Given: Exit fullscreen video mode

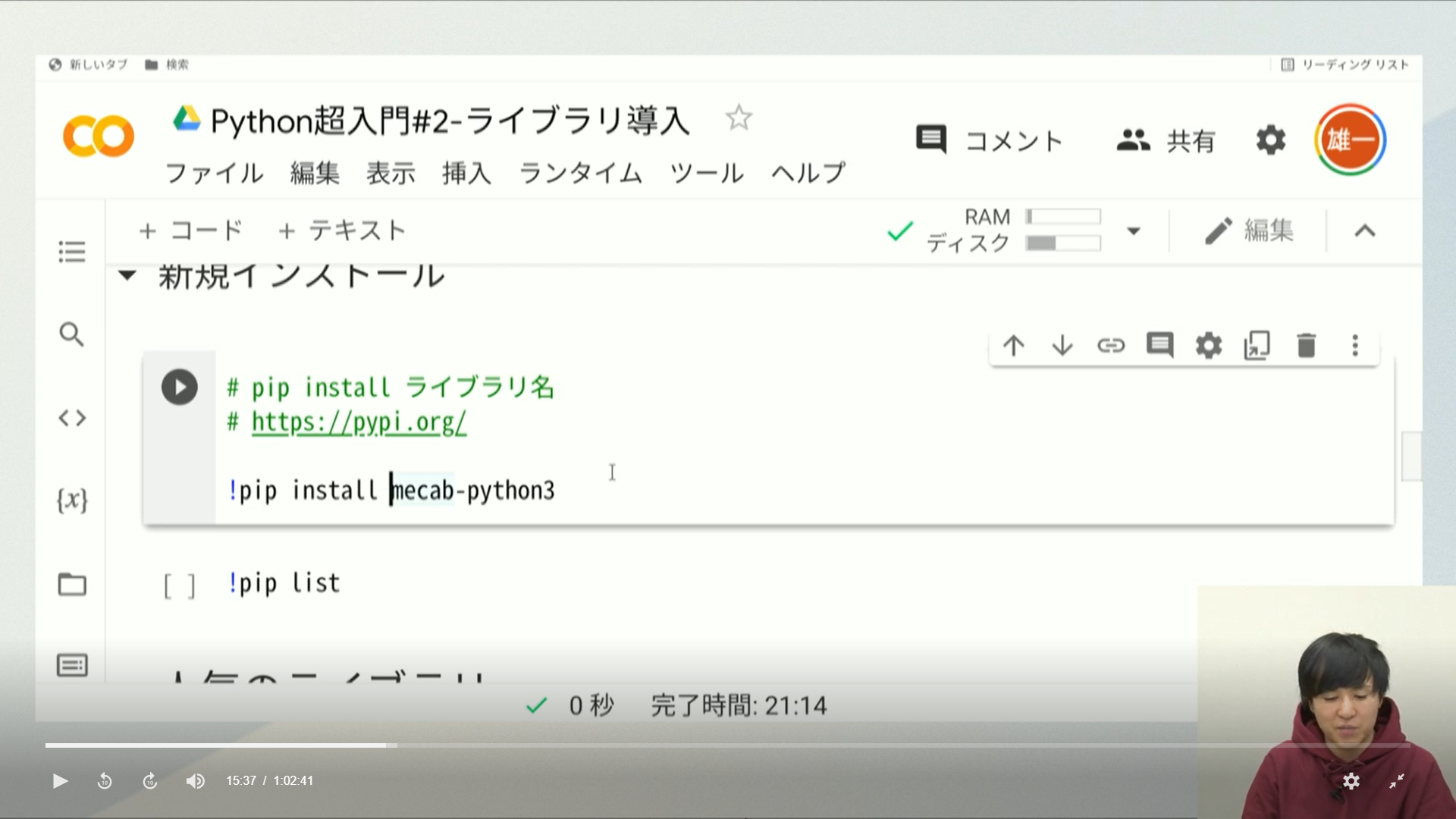Looking at the screenshot, I should tap(1397, 781).
